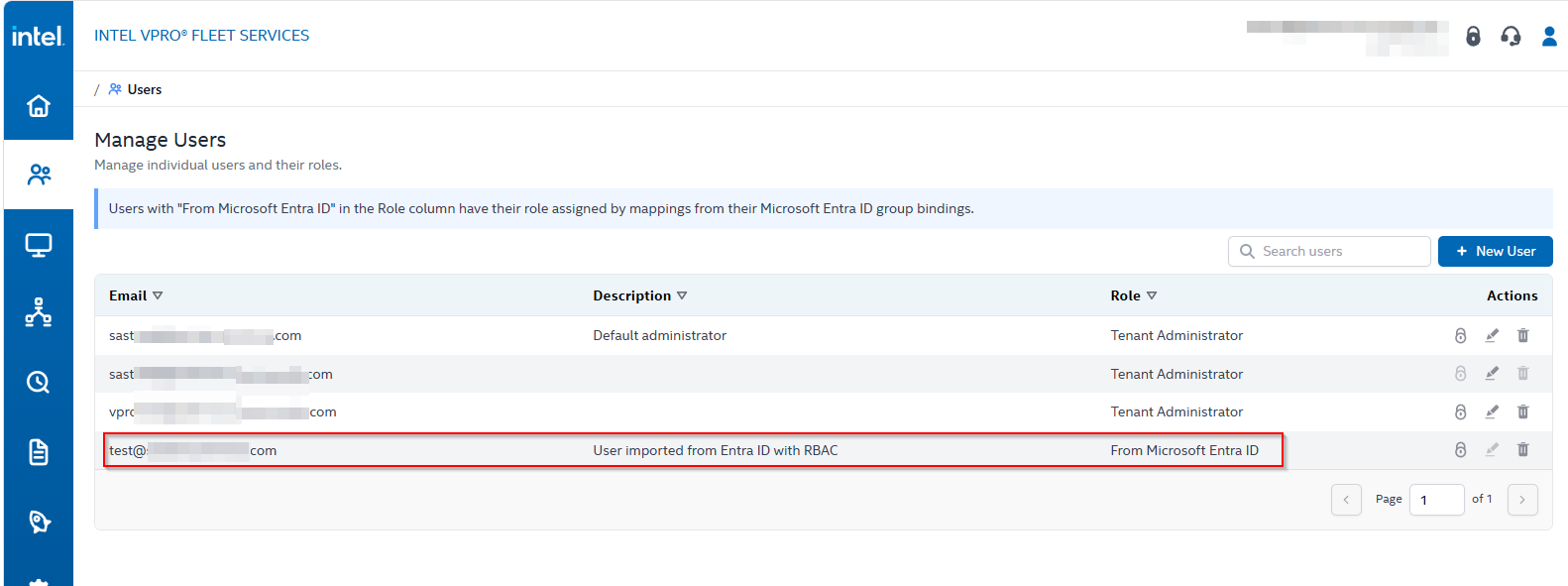This screenshot has width=1568, height=586.
Task: Open the search history clock icon in sidebar
Action: click(x=39, y=382)
